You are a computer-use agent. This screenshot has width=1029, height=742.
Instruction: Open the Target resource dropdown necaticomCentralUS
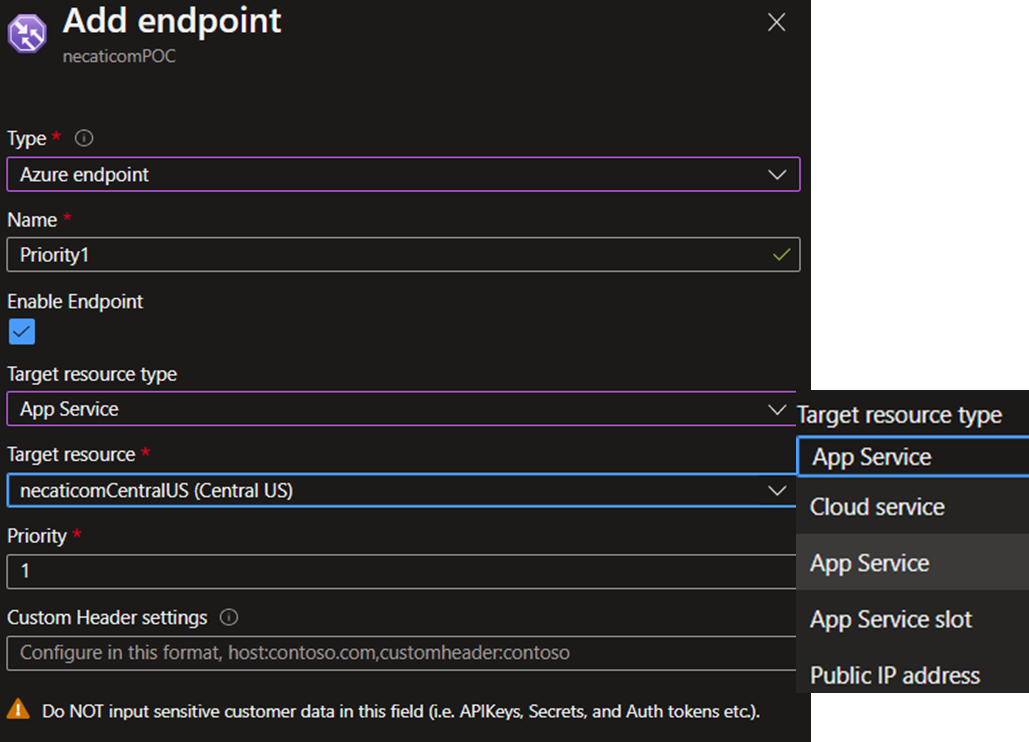[401, 491]
